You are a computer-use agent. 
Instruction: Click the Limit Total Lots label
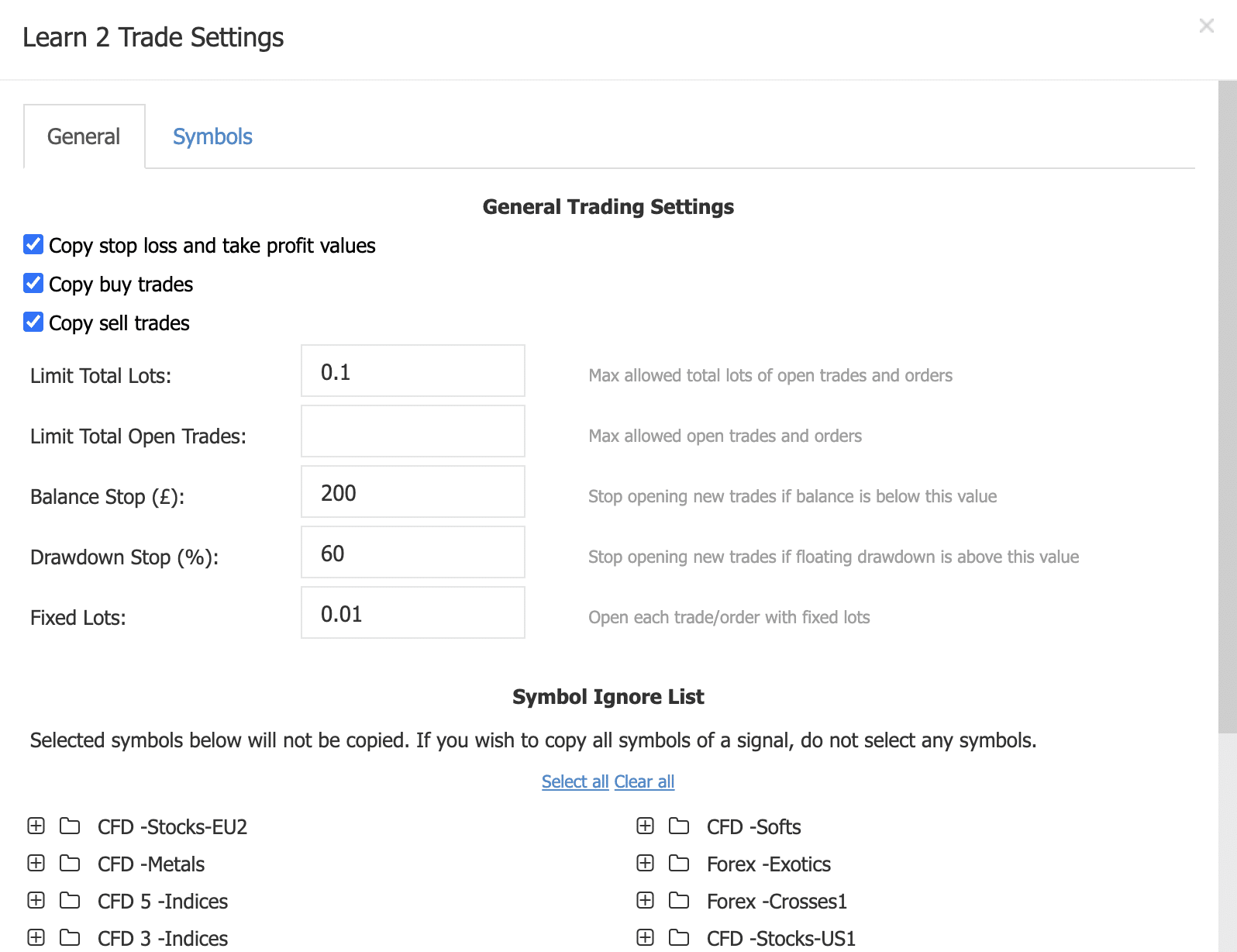pyautogui.click(x=101, y=376)
